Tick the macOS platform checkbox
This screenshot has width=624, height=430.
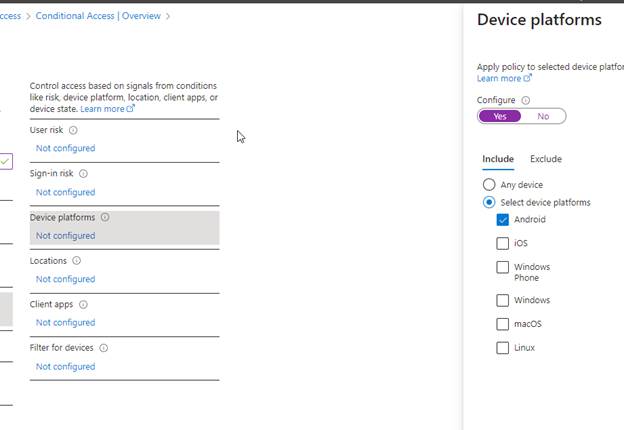point(502,324)
